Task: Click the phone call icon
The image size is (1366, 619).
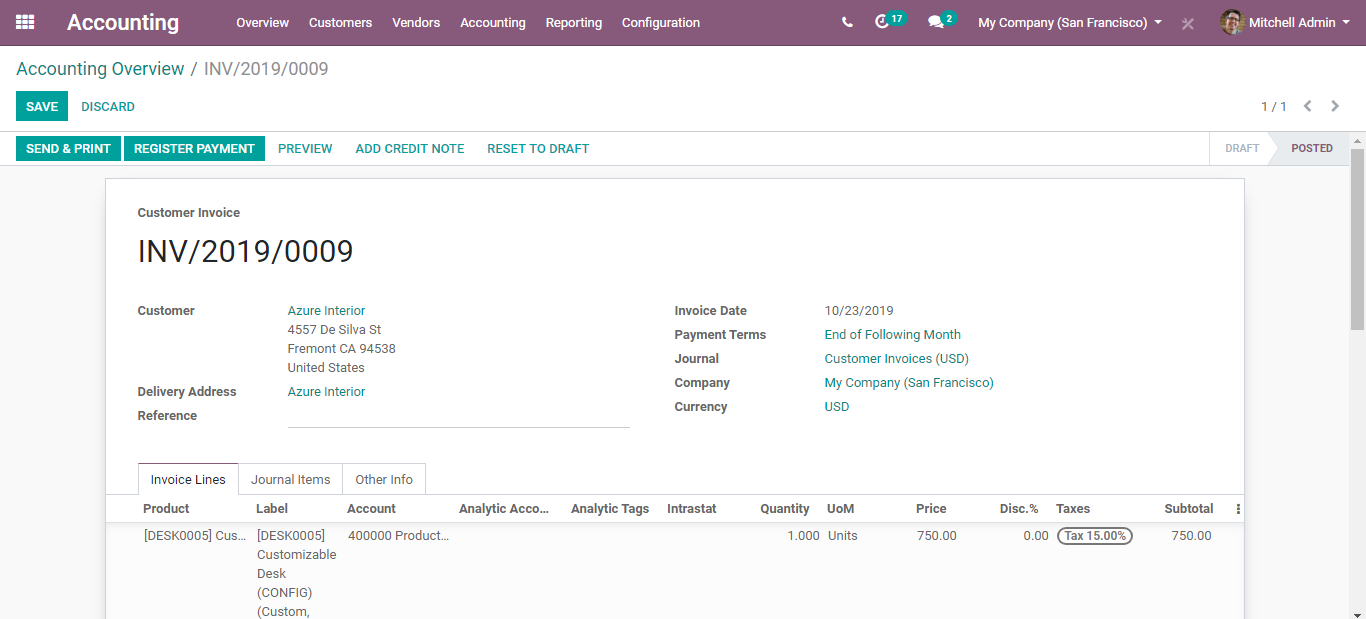Action: pyautogui.click(x=847, y=22)
